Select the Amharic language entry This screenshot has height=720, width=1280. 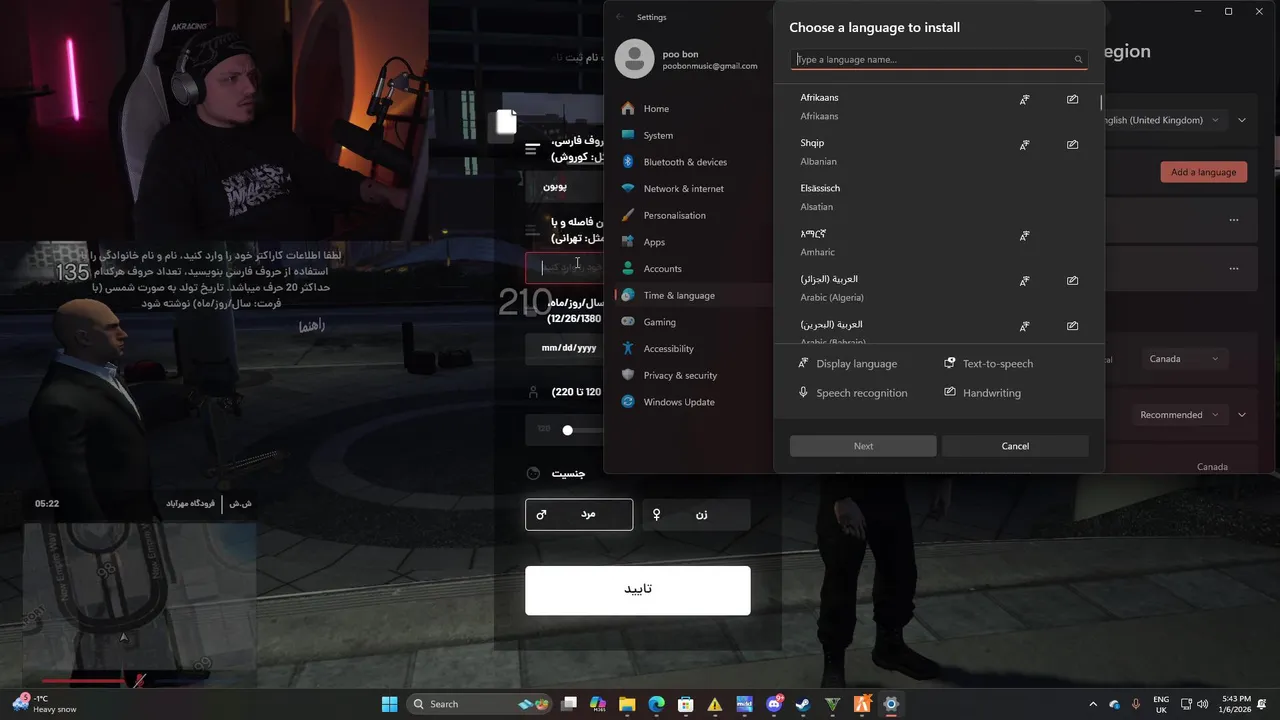click(938, 243)
